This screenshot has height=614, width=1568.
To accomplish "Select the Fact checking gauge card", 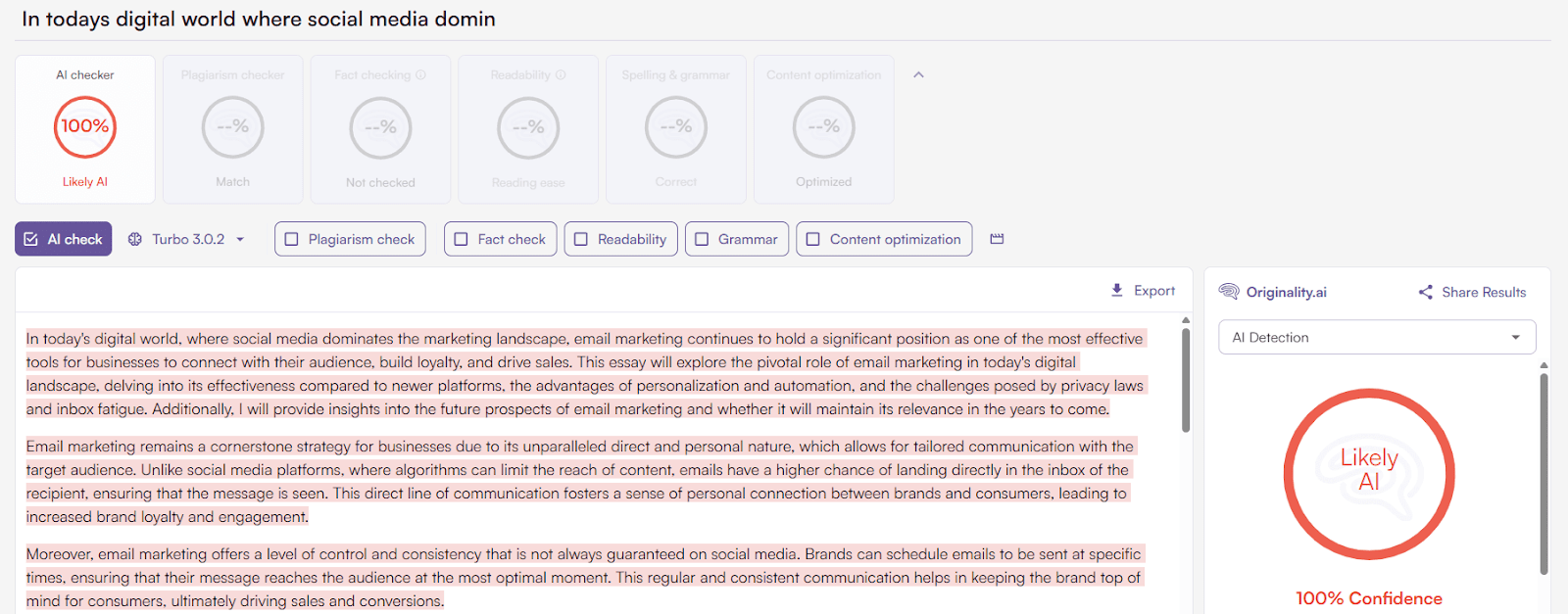I will point(379,128).
